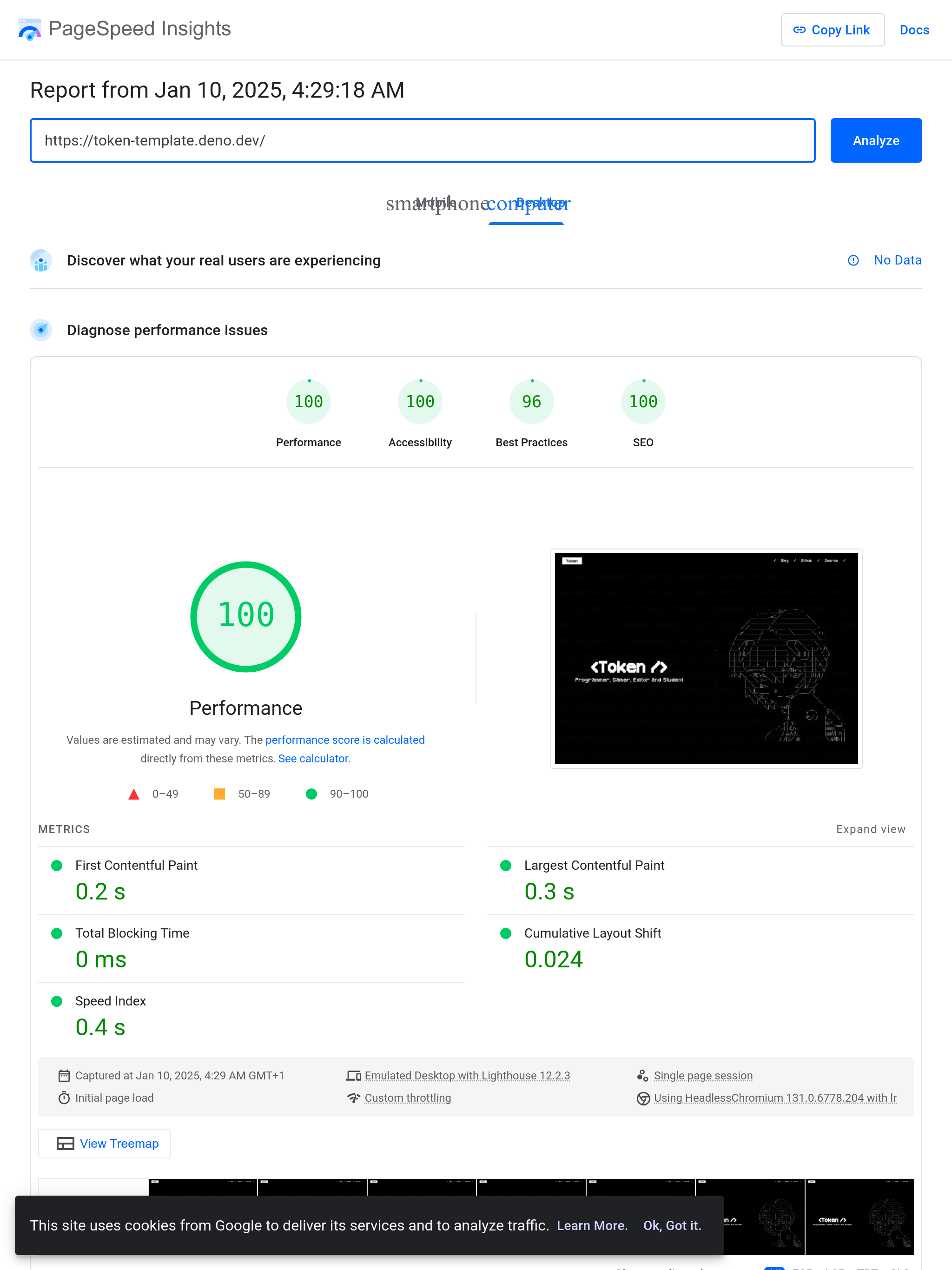Click the orange square 50–89 legend icon
The height and width of the screenshot is (1270, 952).
pos(219,794)
